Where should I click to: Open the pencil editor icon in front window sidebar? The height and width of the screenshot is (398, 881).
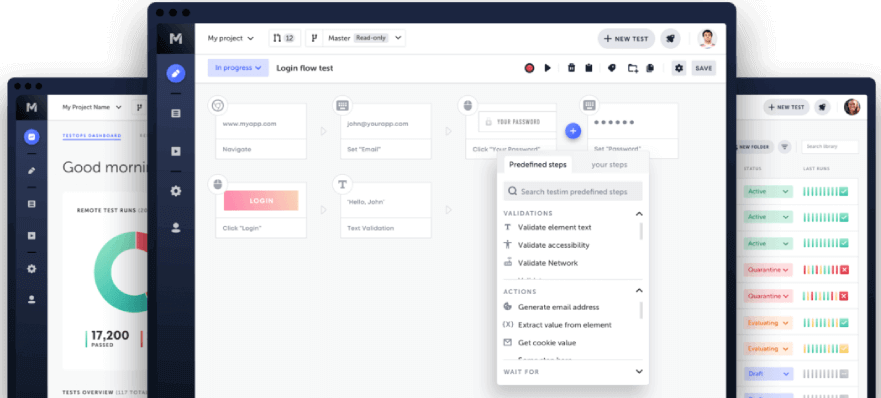point(176,73)
